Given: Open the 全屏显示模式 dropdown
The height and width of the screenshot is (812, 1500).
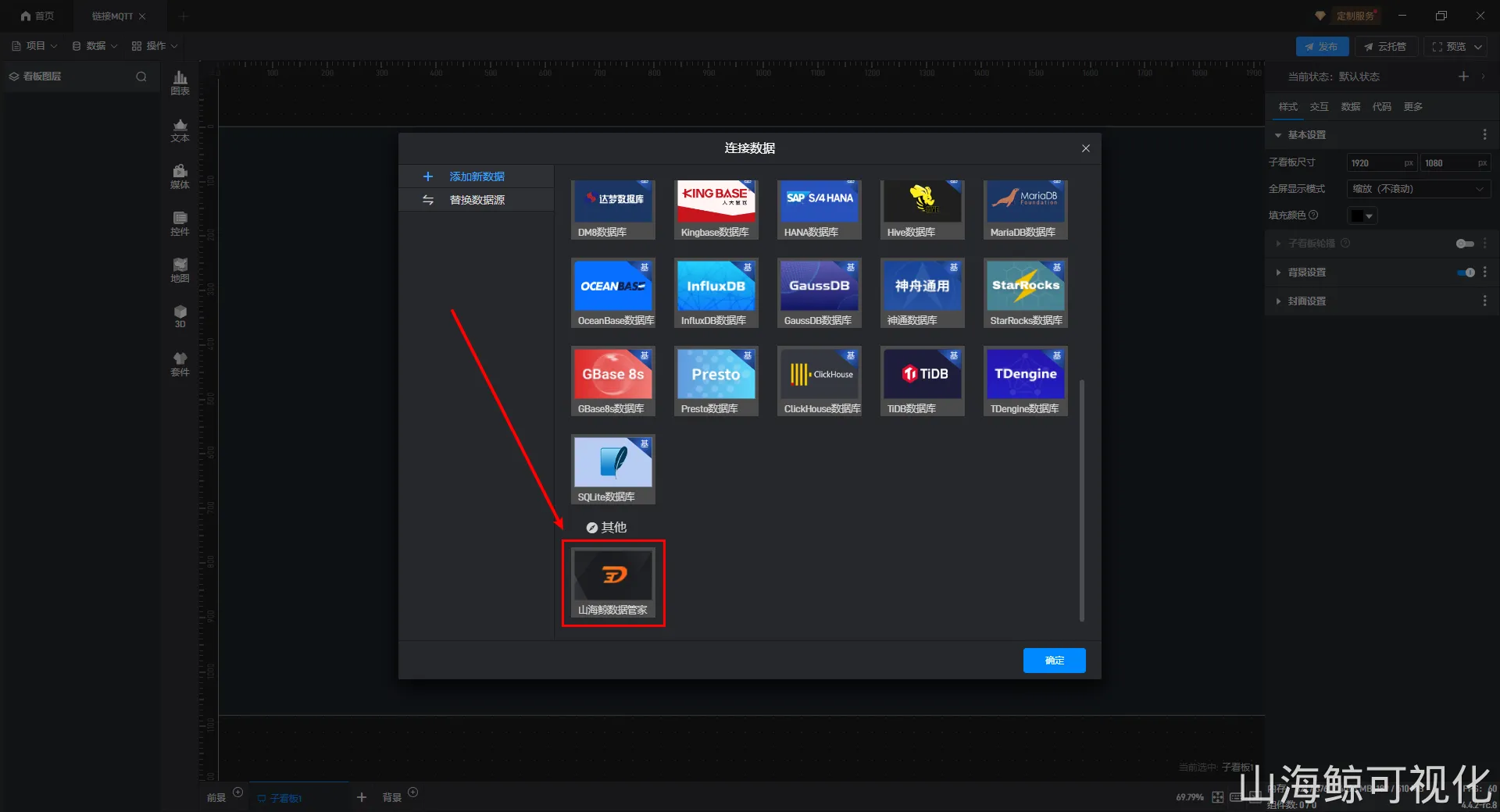Looking at the screenshot, I should tap(1418, 189).
